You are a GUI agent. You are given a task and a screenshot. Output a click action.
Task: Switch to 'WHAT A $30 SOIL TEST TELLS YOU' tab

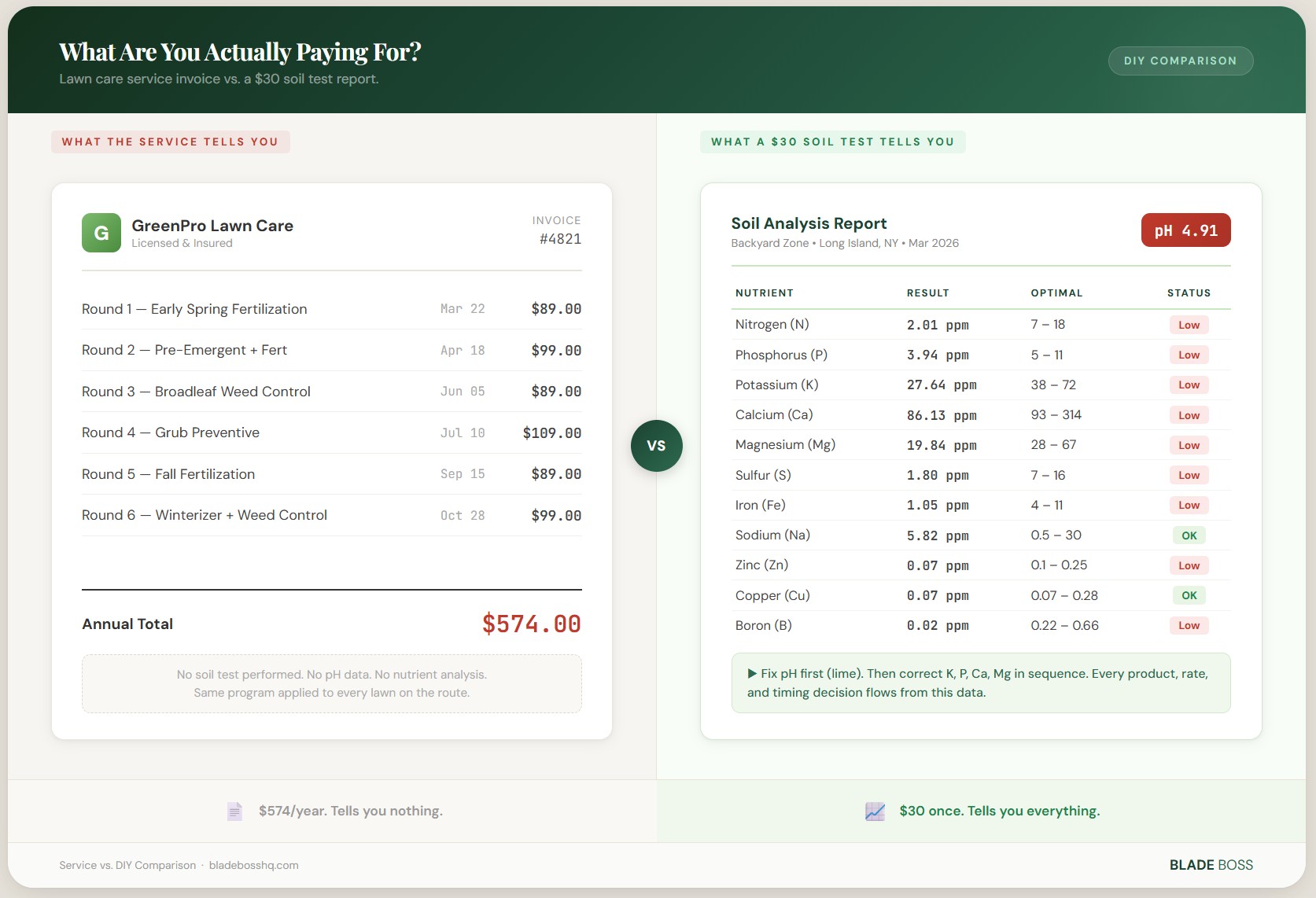pos(833,142)
